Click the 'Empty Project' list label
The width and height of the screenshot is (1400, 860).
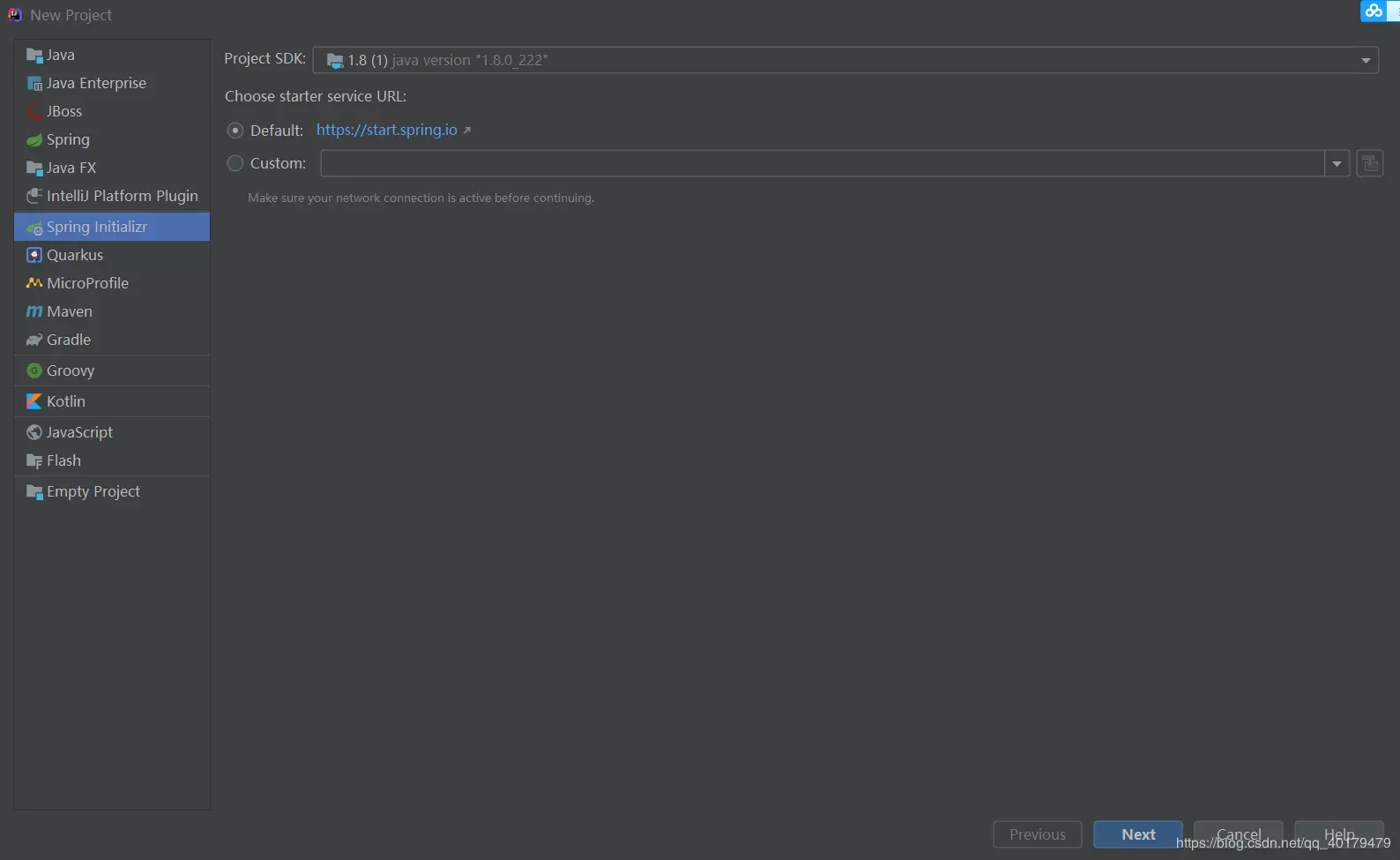(93, 491)
